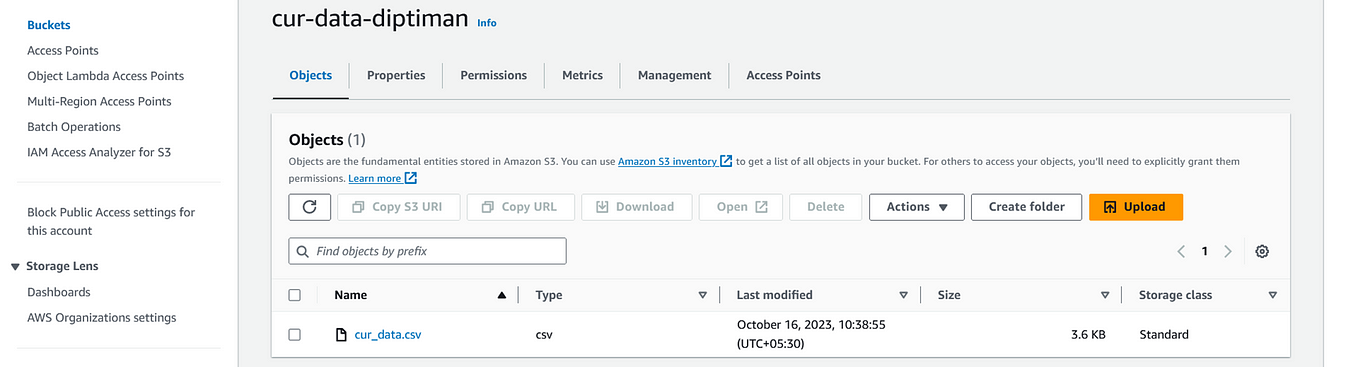Click the cur_data.csv file icon

coord(341,335)
